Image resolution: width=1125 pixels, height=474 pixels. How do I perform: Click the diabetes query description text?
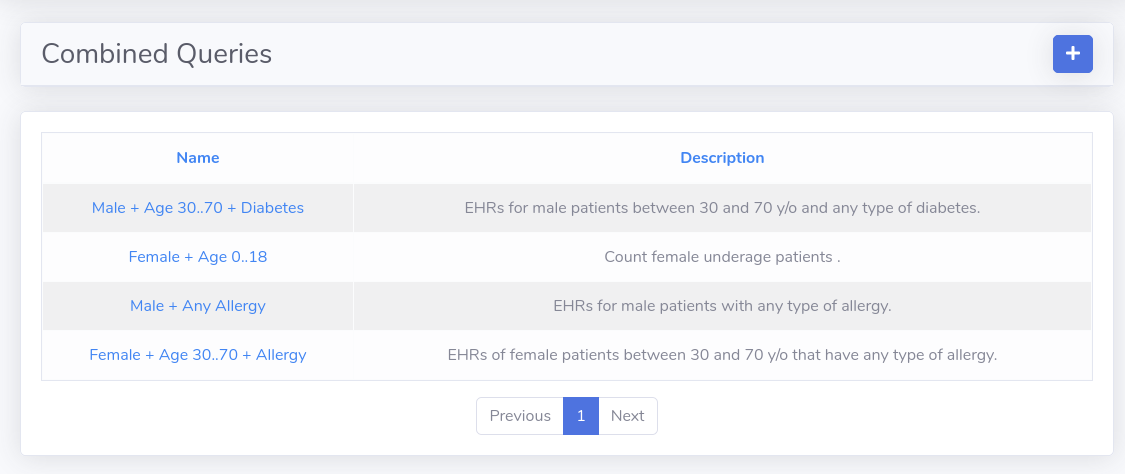coord(722,208)
